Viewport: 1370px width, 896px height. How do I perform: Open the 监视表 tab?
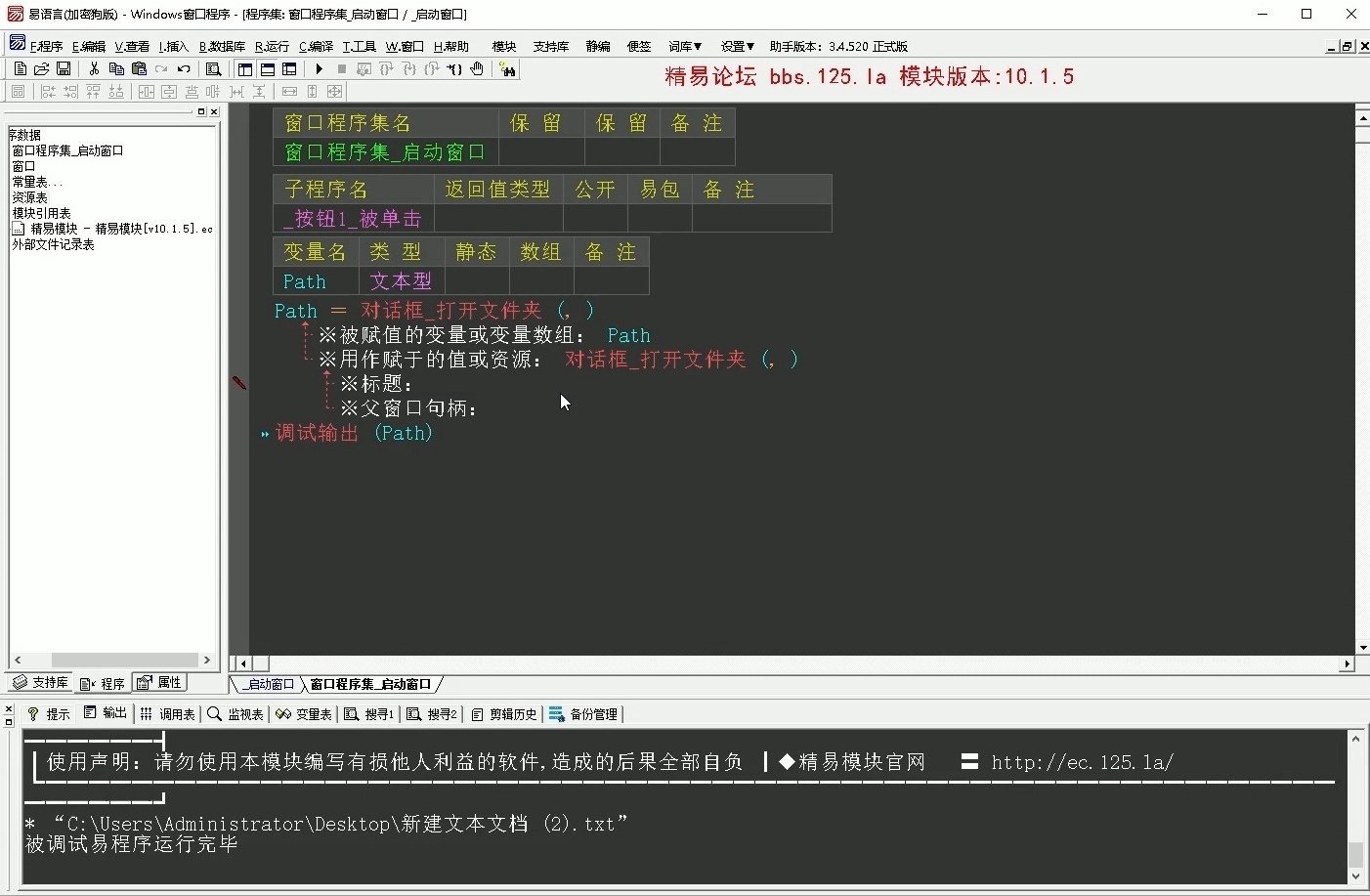tap(235, 714)
